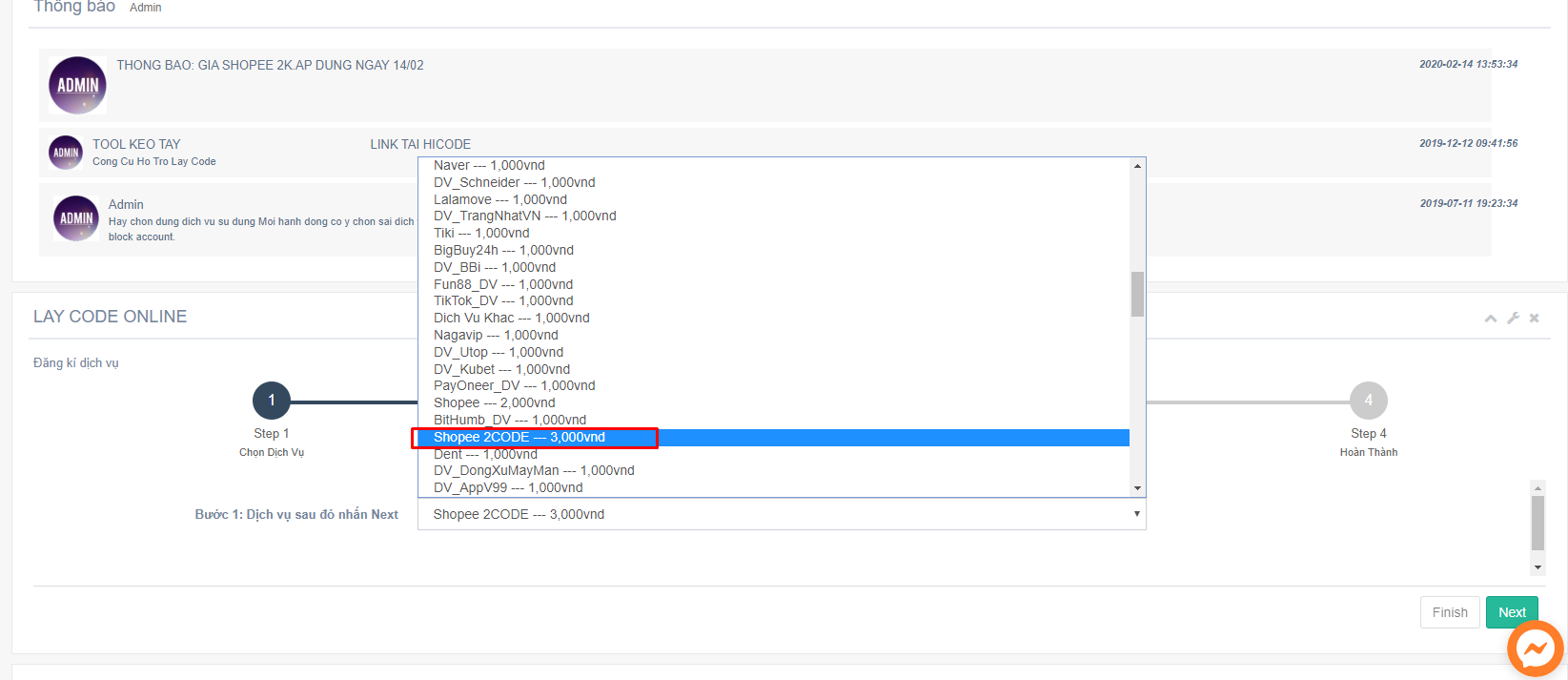Screen dimensions: 1568x680
Task: Choose Shopee 2CODE --- 3,000vnd option
Action: pos(774,437)
